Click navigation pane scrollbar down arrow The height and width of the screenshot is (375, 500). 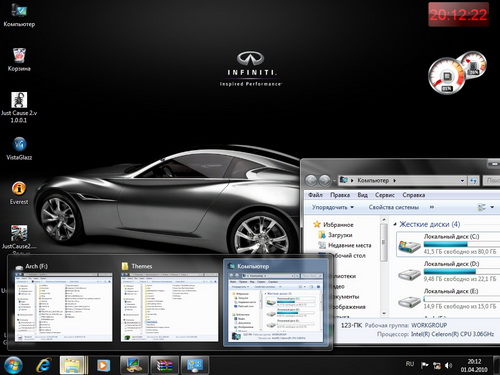[x=384, y=314]
